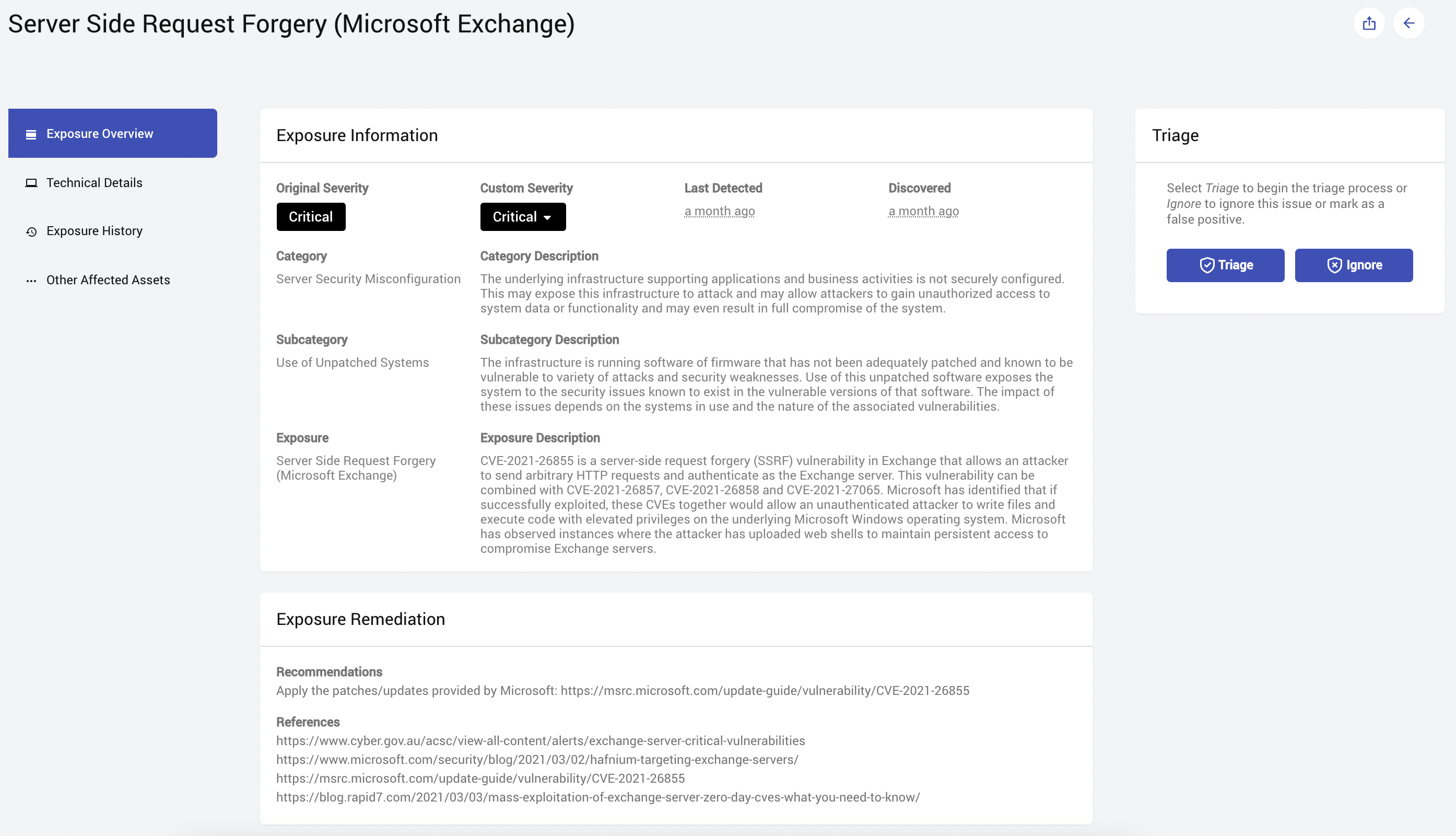This screenshot has width=1456, height=836.
Task: Select Other Affected Assets in sidebar
Action: pyautogui.click(x=108, y=280)
